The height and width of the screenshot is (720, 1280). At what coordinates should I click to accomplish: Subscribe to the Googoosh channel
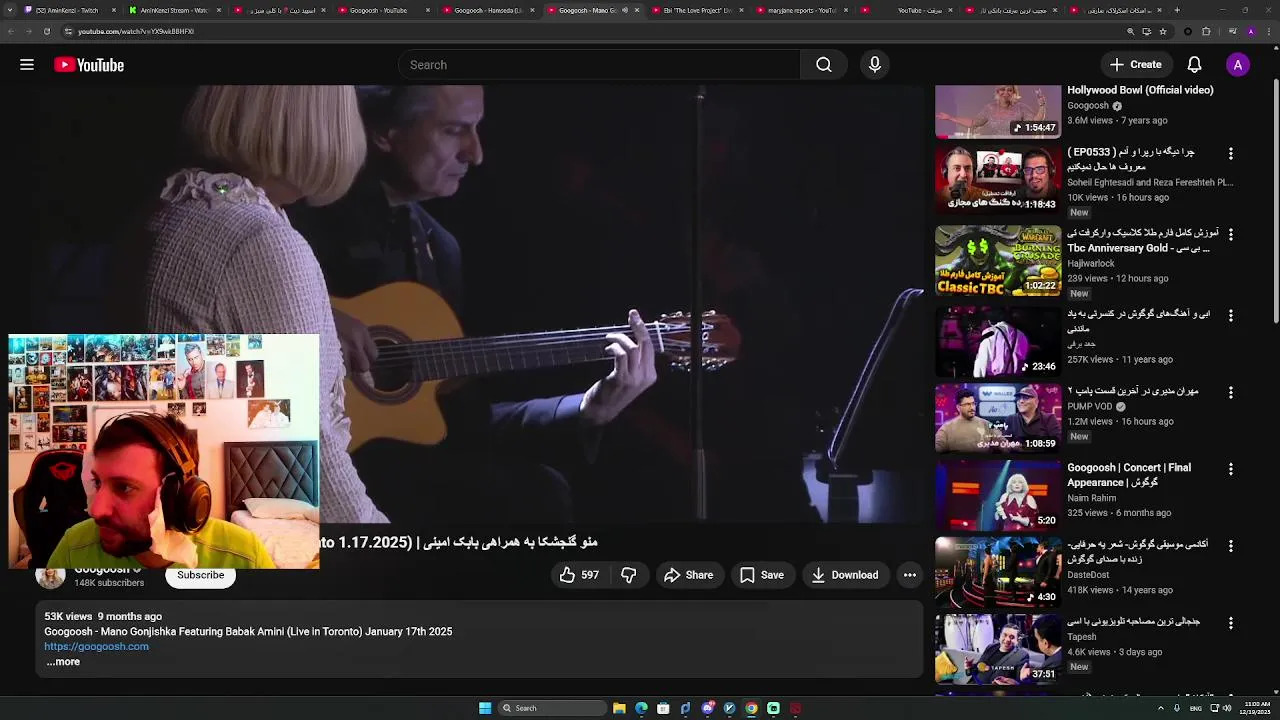tap(200, 575)
